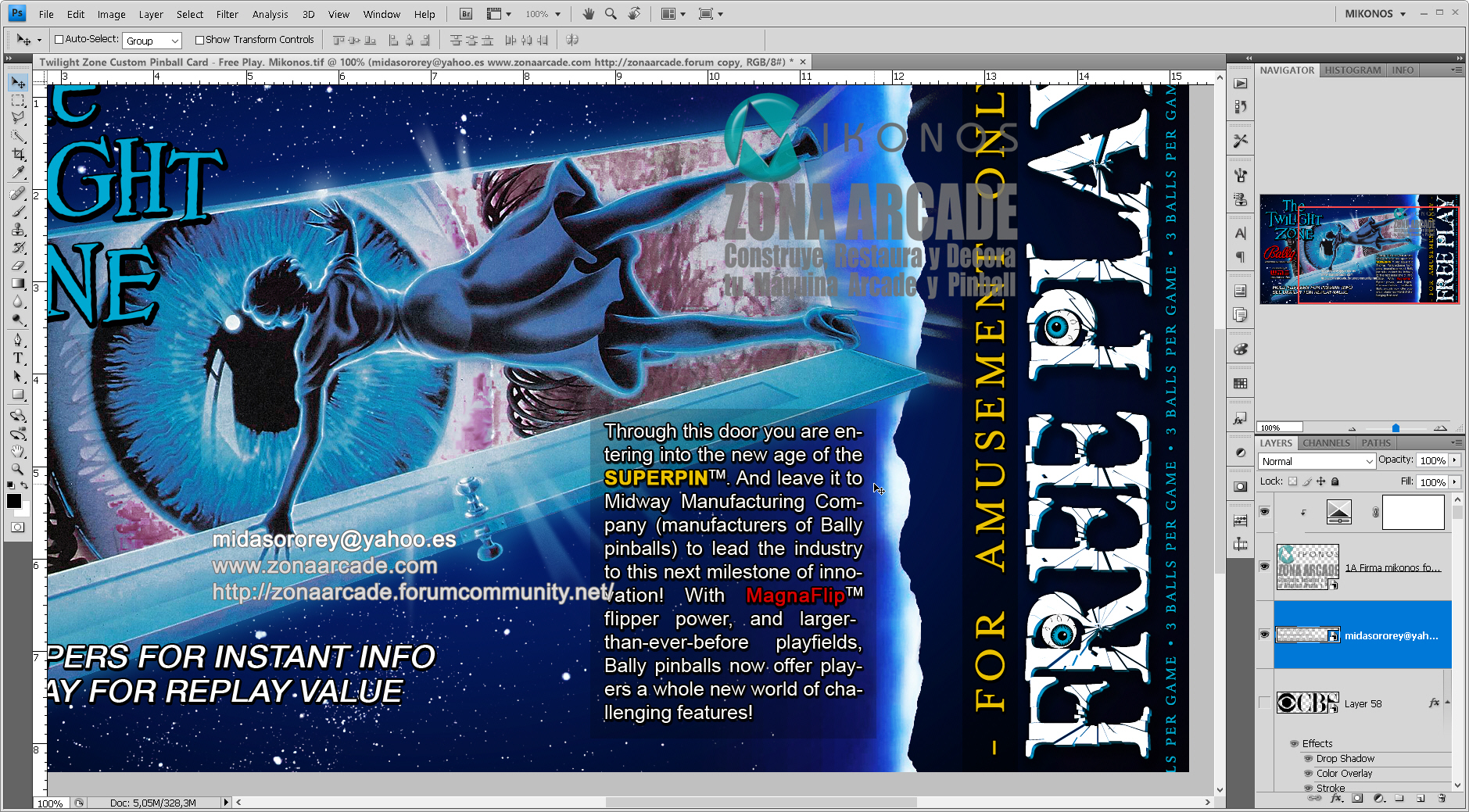The height and width of the screenshot is (812, 1469).
Task: Create a new layer group folder
Action: (1399, 799)
